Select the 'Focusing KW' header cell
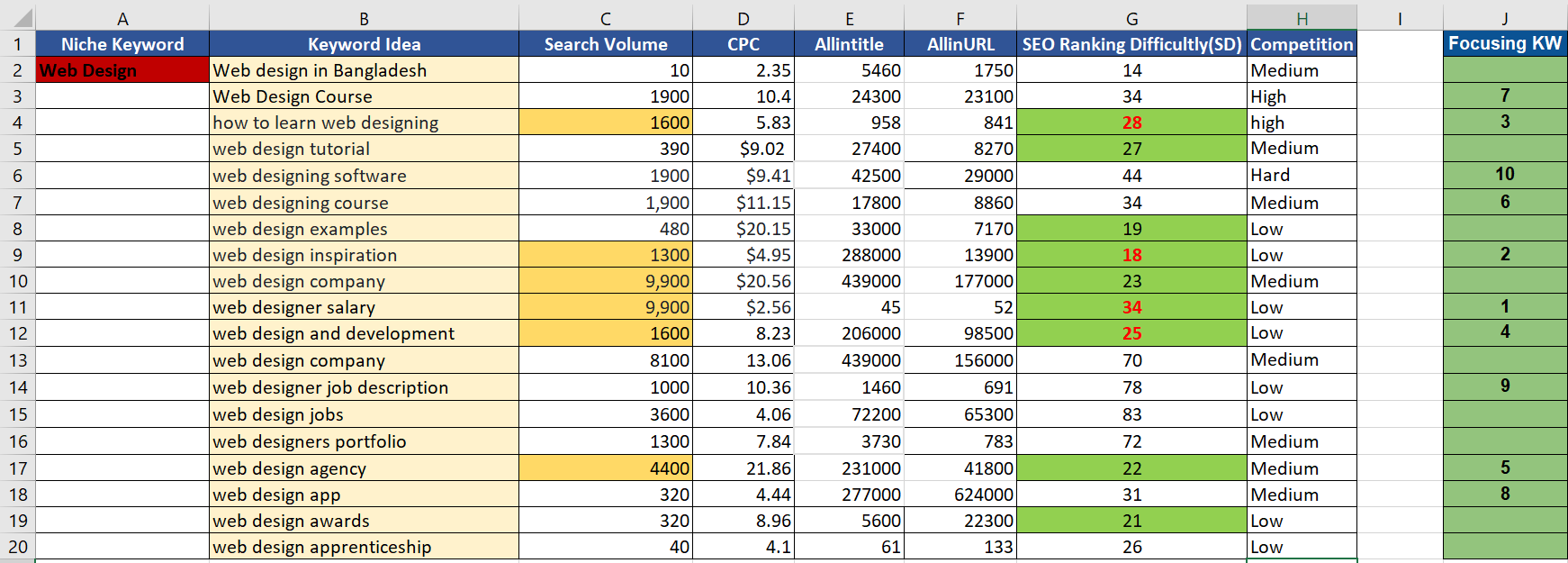This screenshot has width=1568, height=563. 1505,43
